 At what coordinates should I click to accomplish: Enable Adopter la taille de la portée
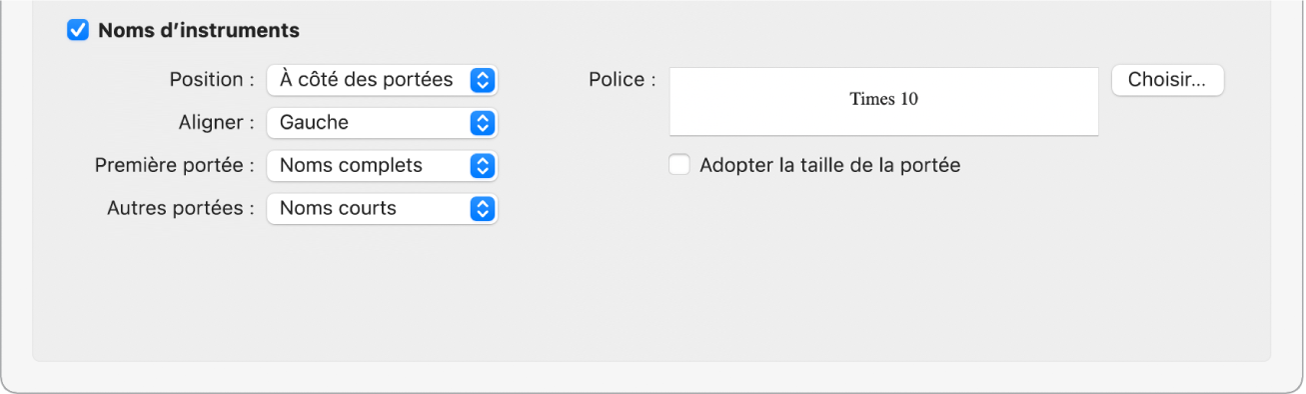680,165
